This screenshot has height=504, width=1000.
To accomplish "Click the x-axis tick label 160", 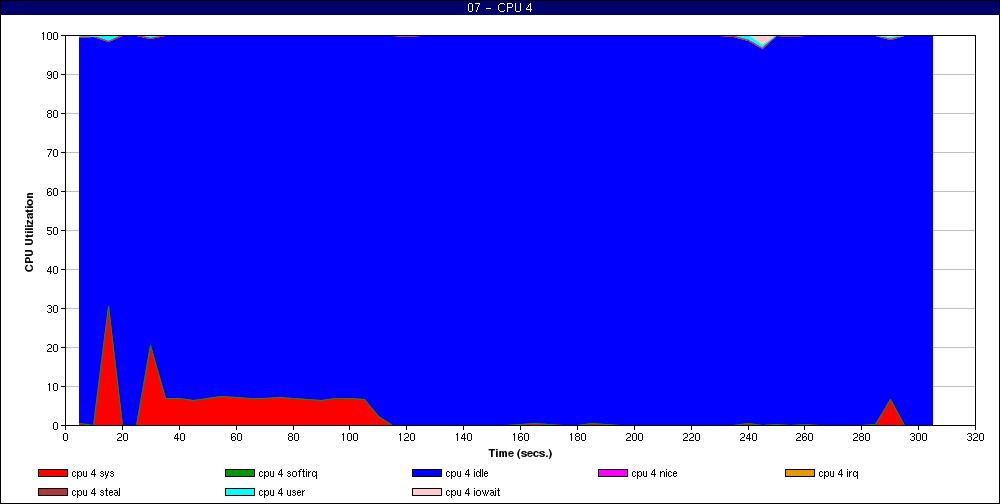I will tap(520, 437).
